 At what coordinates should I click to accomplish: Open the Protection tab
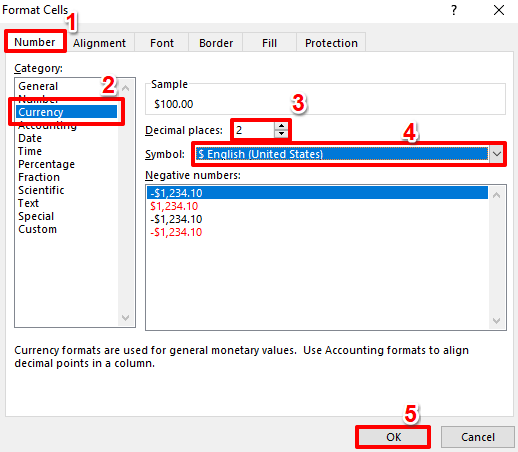pyautogui.click(x=331, y=43)
